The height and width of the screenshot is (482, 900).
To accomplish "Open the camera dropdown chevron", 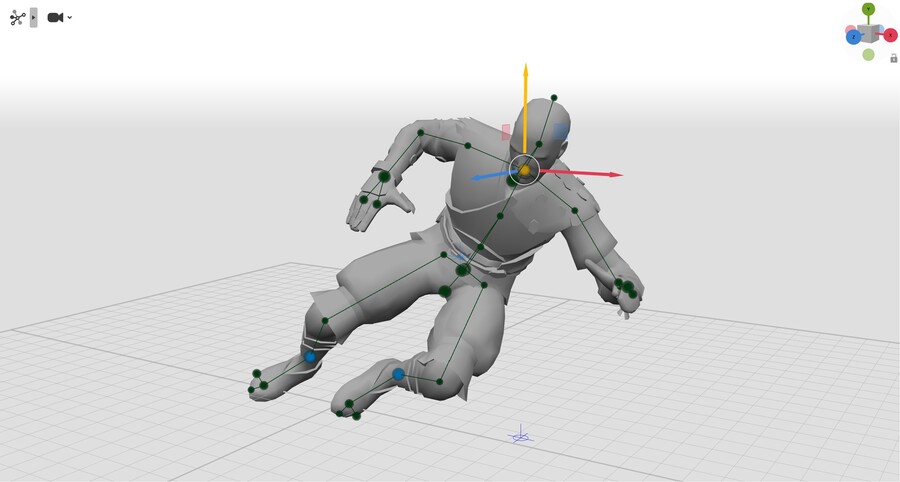I will [69, 18].
